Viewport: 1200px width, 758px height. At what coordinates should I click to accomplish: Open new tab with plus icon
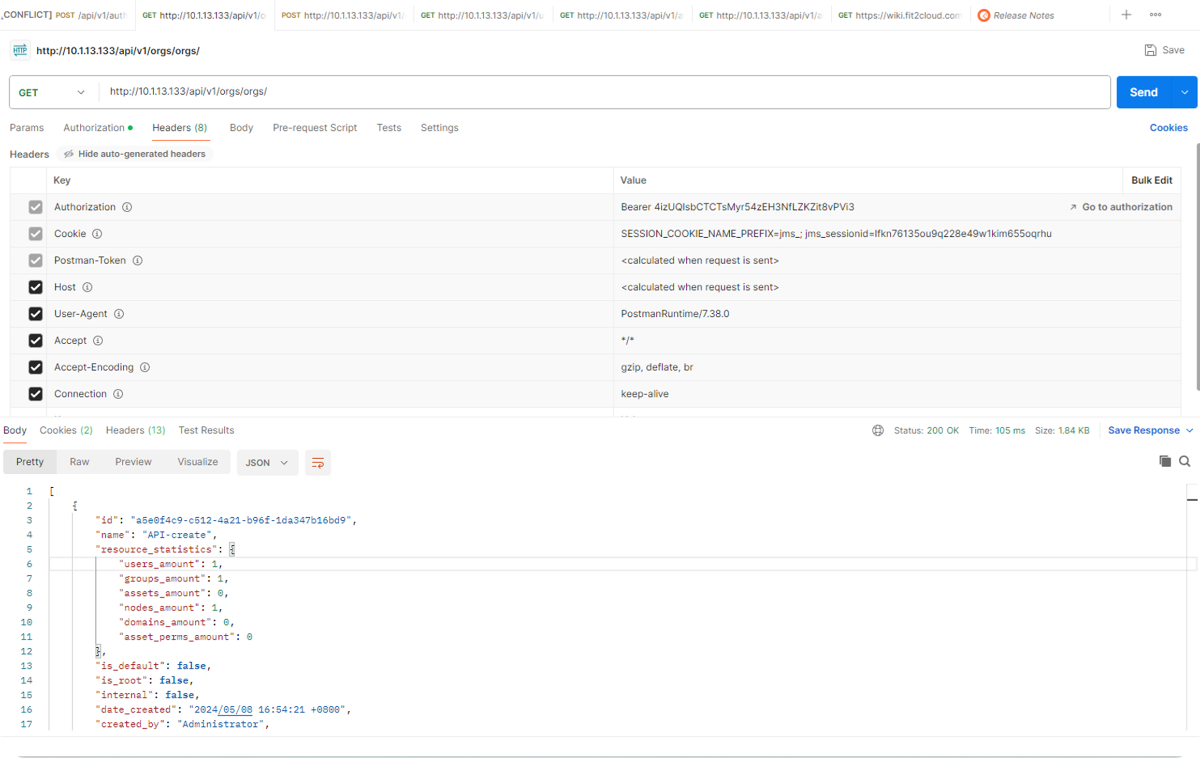pos(1126,15)
